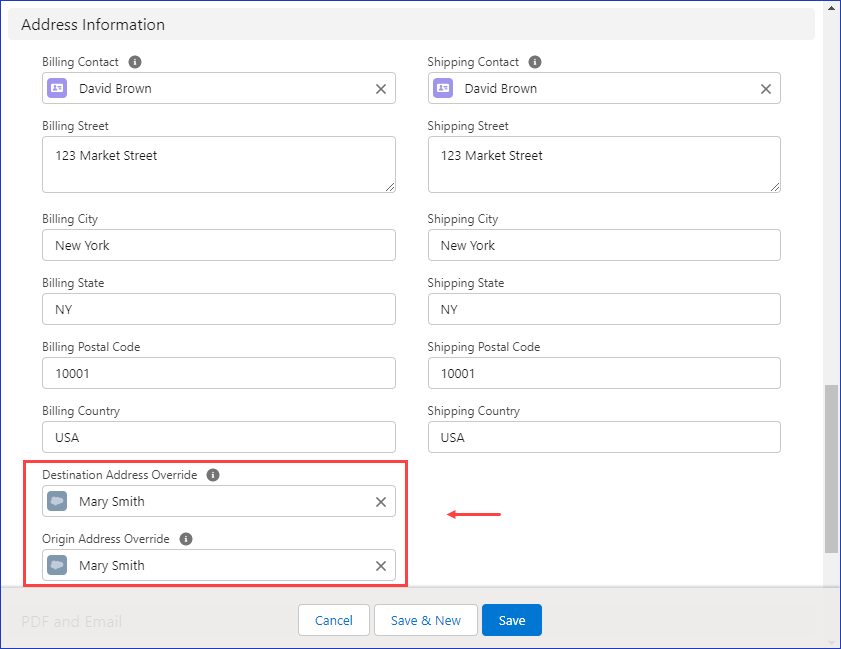Click record icon in Destination Address Override
Image resolution: width=841 pixels, height=649 pixels.
tap(57, 502)
